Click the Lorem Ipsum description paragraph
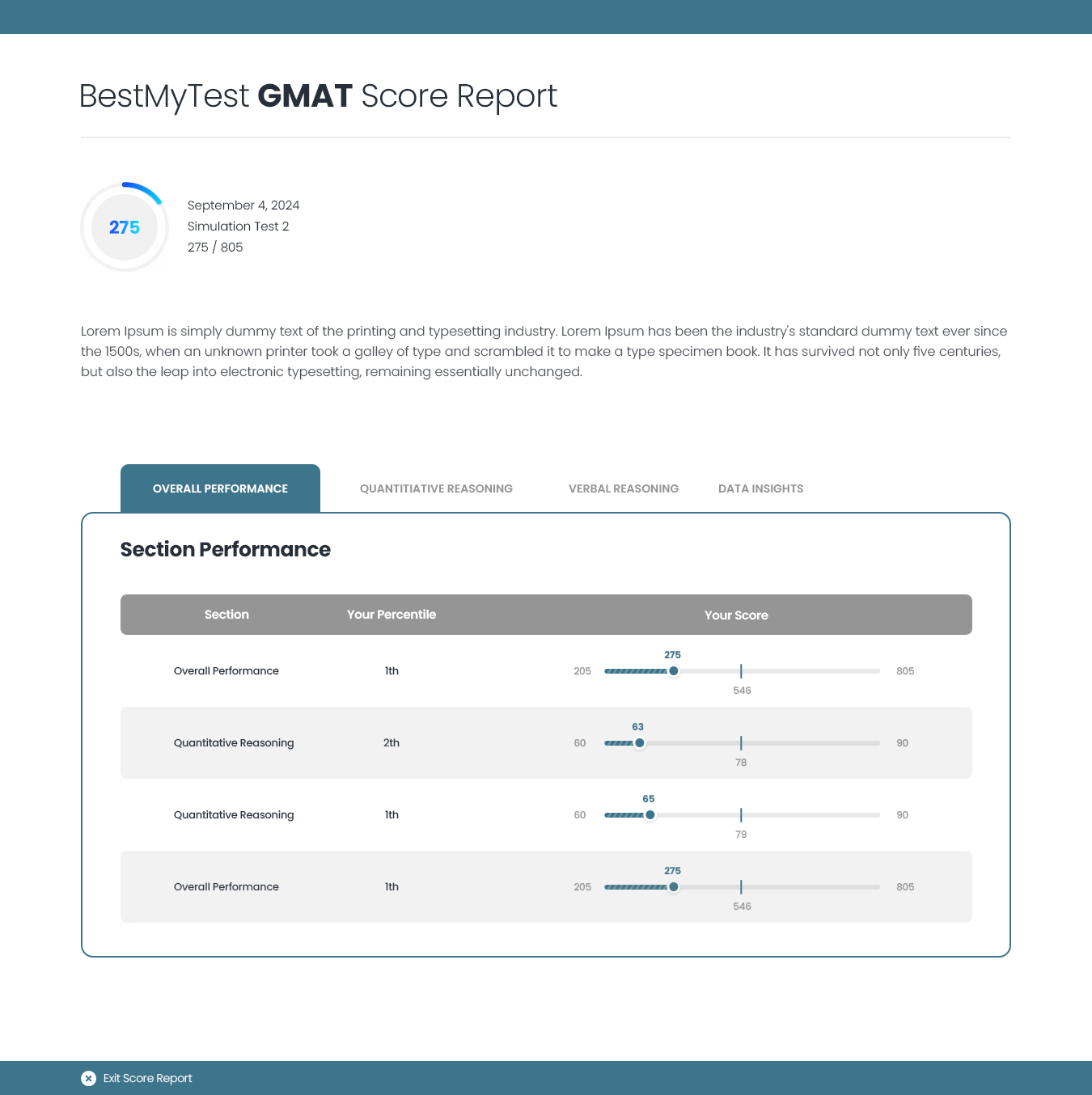 (544, 352)
